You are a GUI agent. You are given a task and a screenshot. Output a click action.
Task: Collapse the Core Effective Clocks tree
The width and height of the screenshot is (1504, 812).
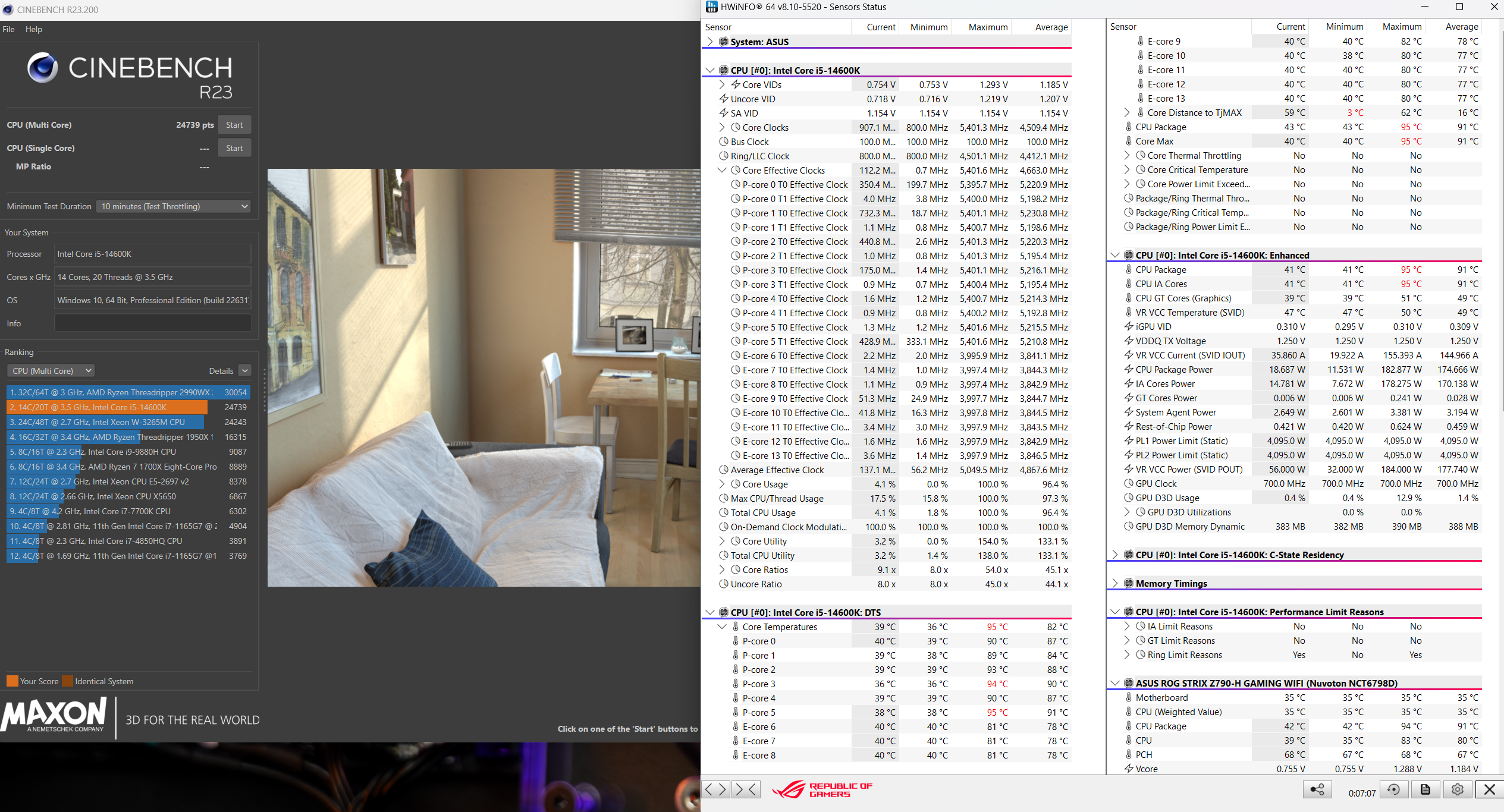(x=722, y=170)
